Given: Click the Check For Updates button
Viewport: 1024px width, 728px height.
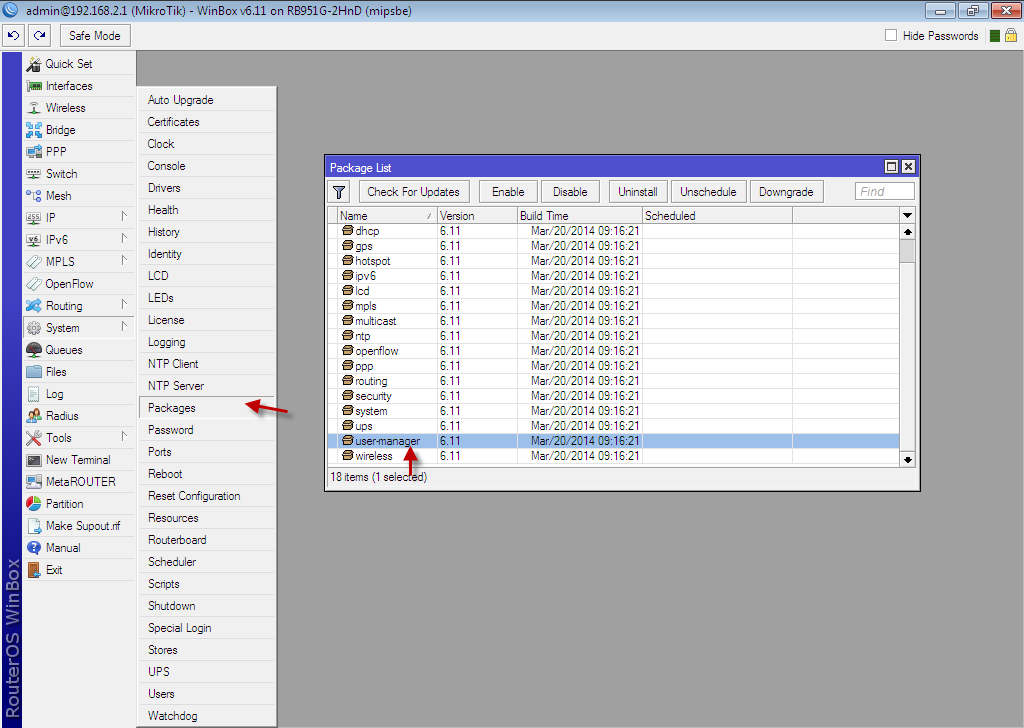Looking at the screenshot, I should pos(413,192).
